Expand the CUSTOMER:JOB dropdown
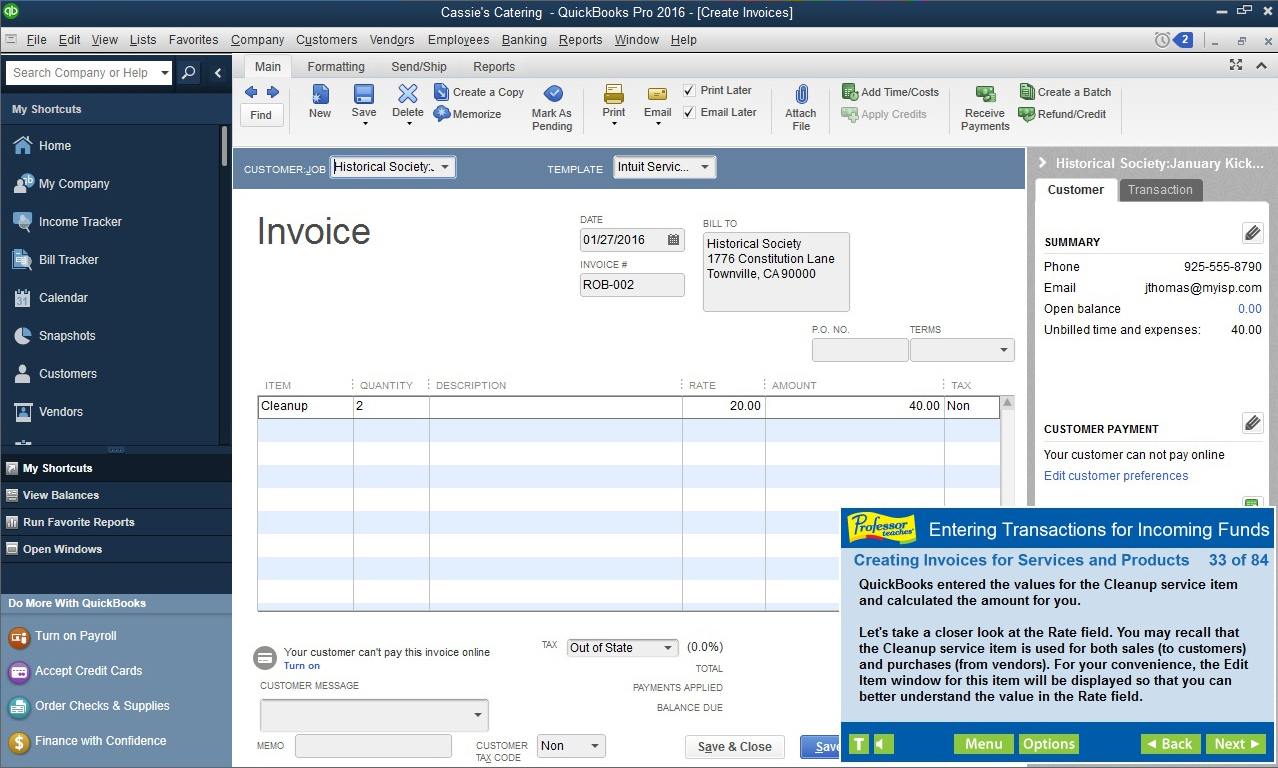 click(444, 166)
